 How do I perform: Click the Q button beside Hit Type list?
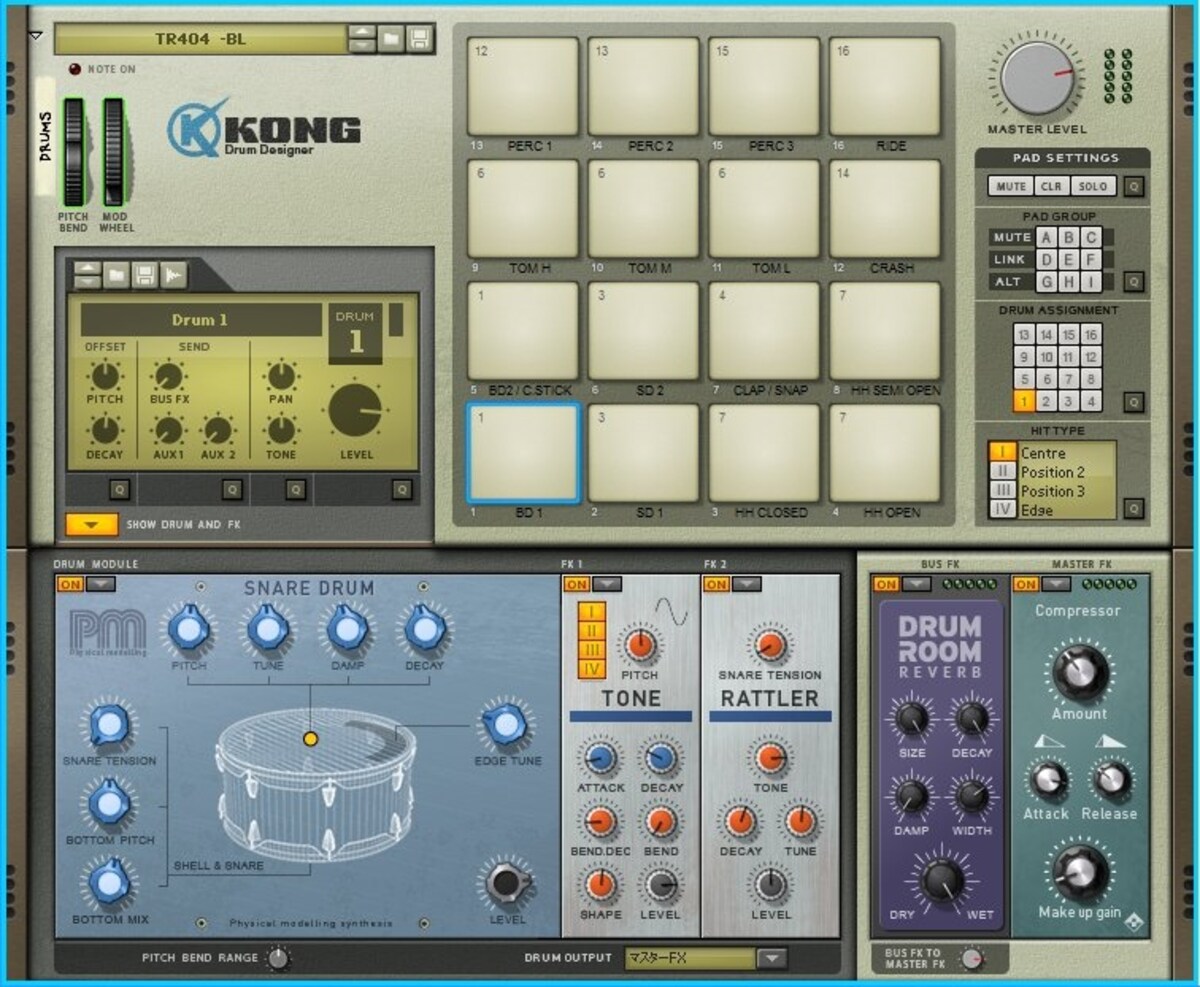pyautogui.click(x=1133, y=508)
